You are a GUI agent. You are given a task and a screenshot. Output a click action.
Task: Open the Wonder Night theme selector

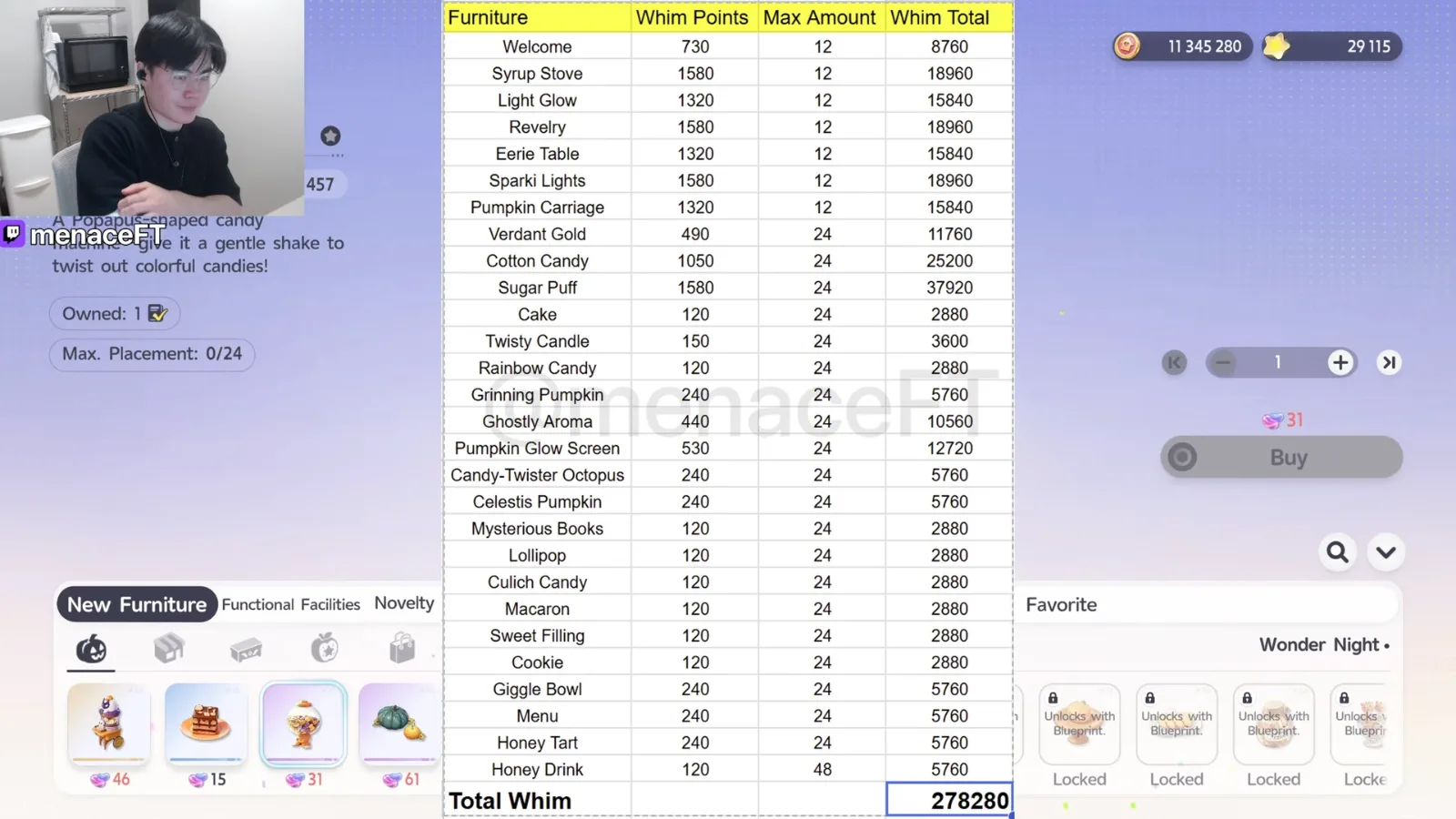point(1324,644)
